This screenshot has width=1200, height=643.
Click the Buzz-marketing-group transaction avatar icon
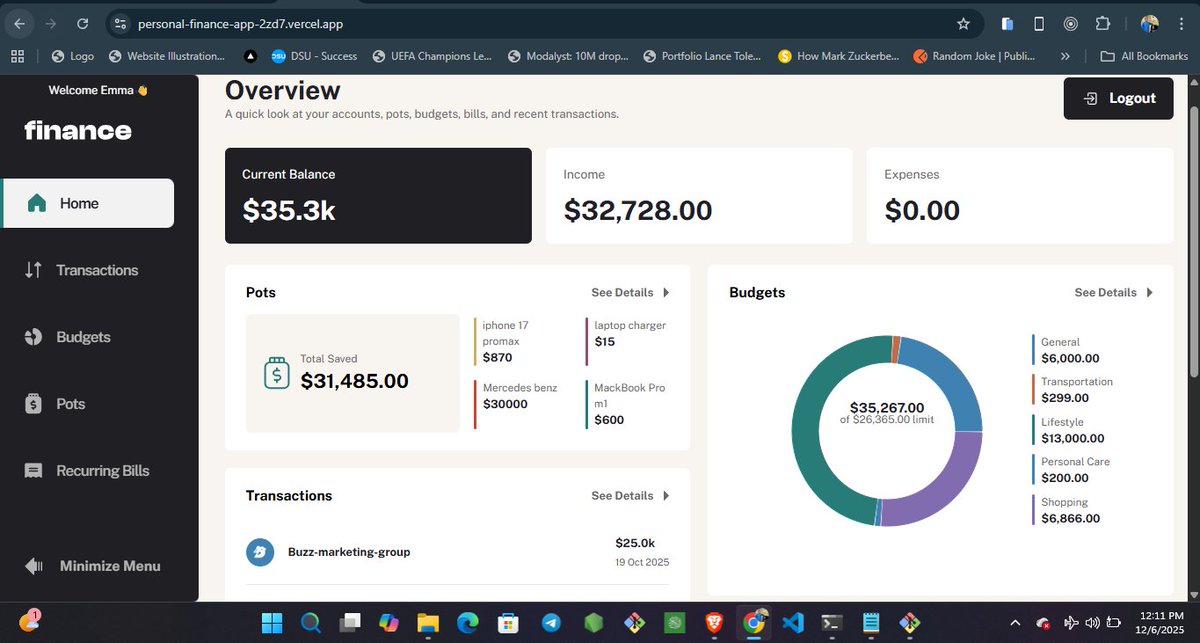(x=260, y=551)
